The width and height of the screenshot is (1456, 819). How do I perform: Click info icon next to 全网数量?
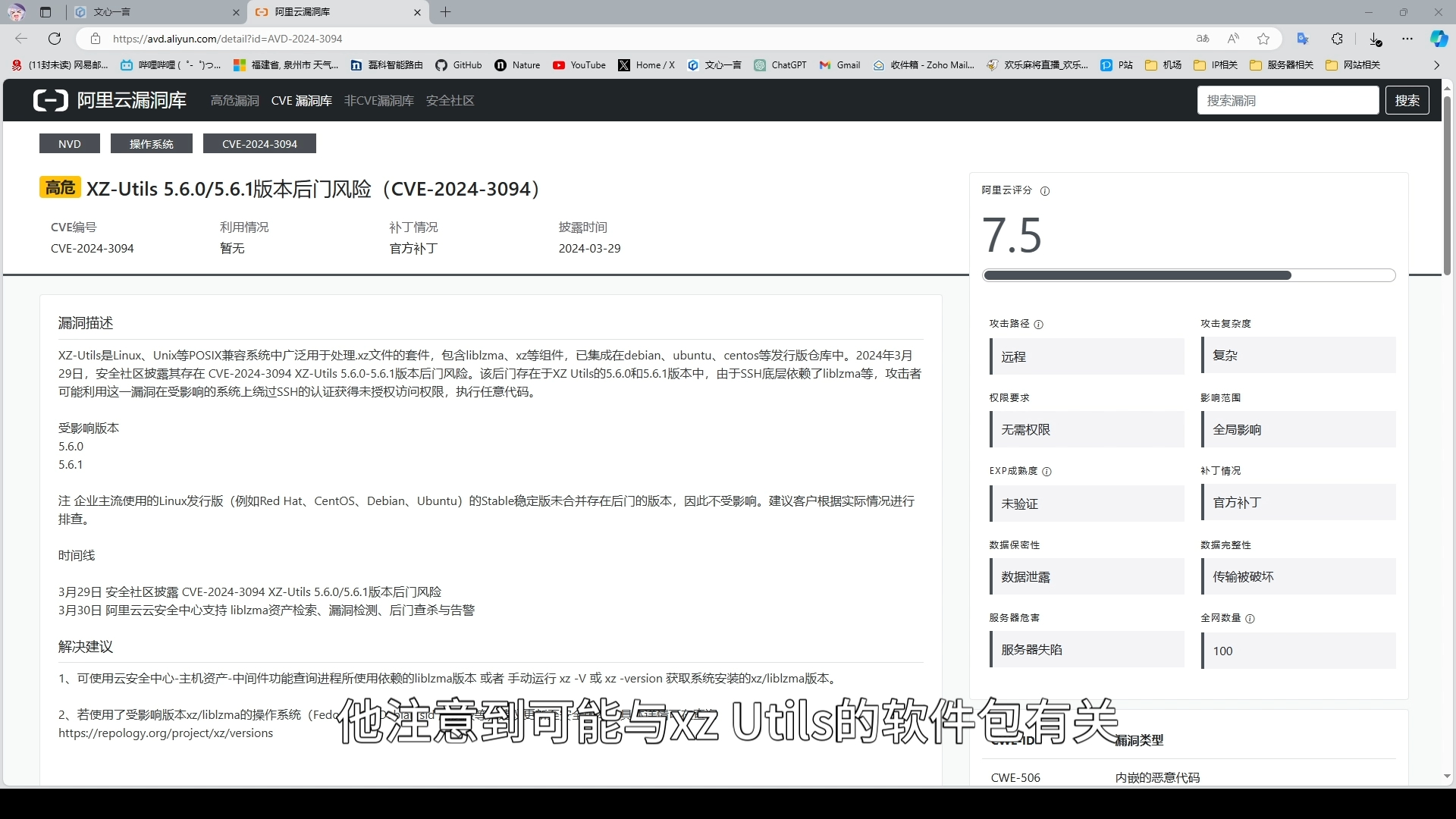[x=1250, y=619]
